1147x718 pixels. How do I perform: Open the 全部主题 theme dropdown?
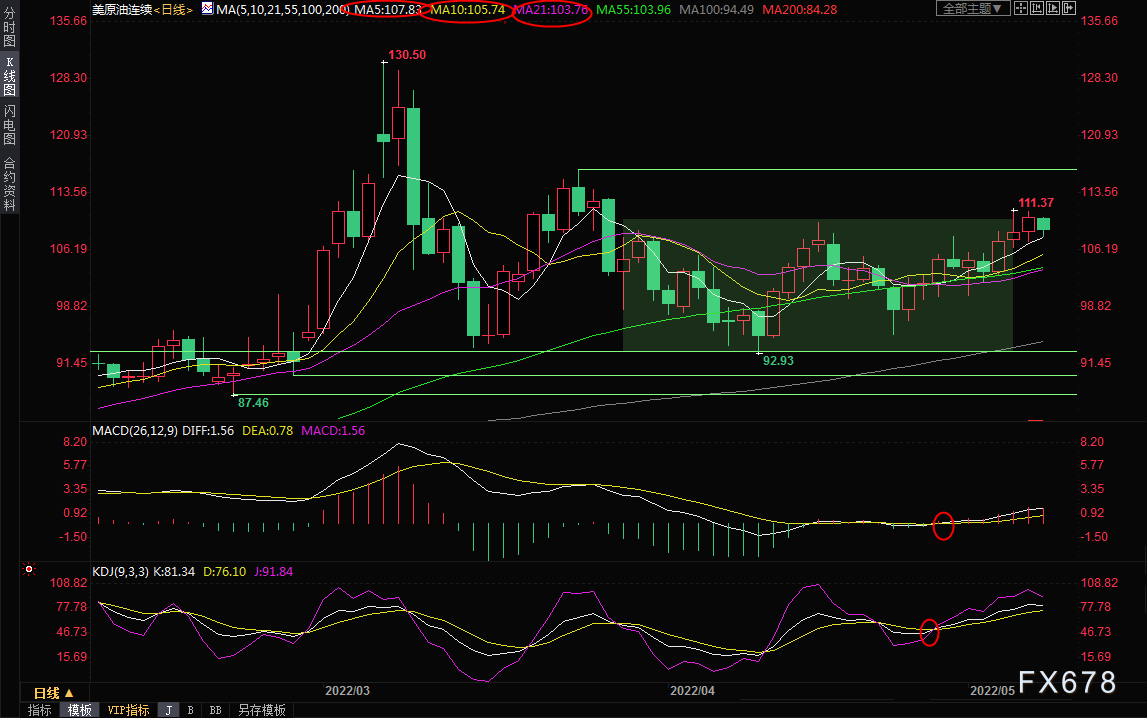[974, 8]
